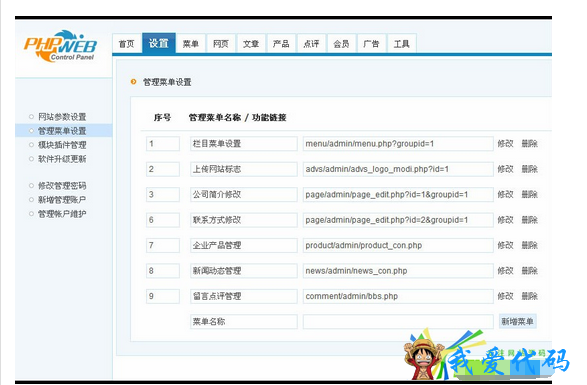This screenshot has height=385, width=587.
Task: Open the 会员 tab
Action: (341, 44)
